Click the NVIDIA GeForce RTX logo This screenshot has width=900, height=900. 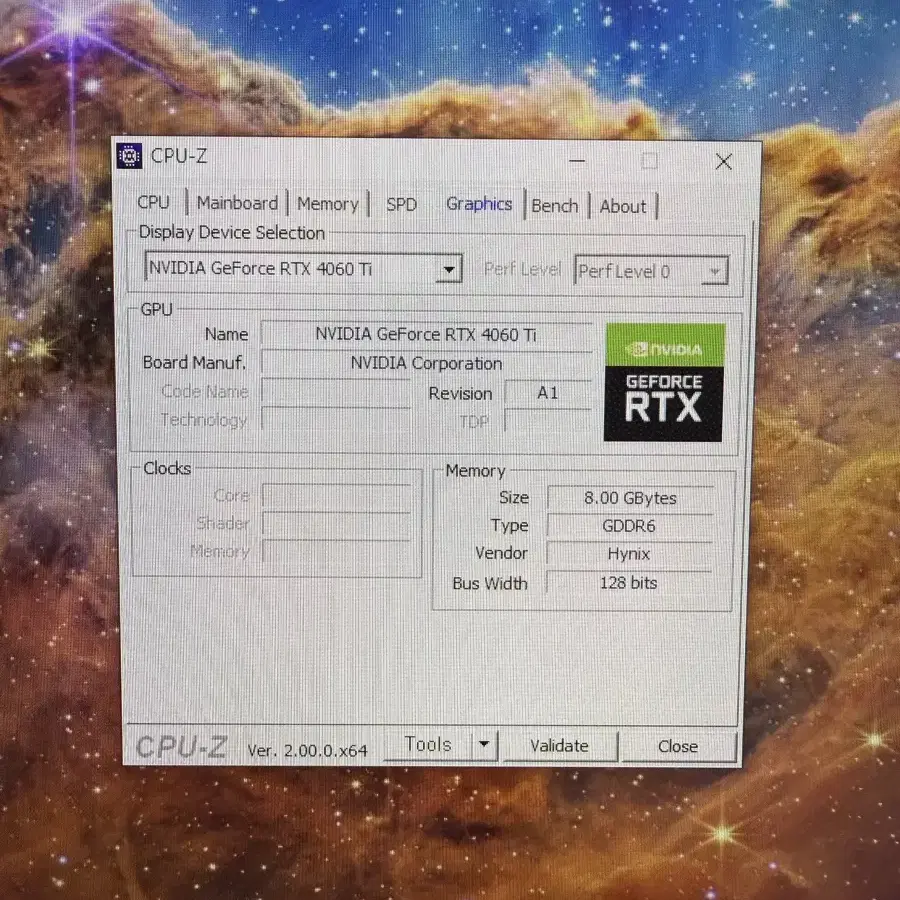click(664, 382)
